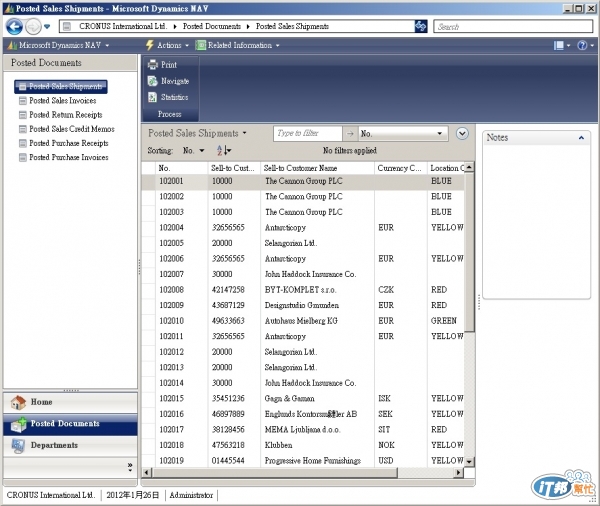
Task: Open the Related Information menu
Action: tap(238, 45)
